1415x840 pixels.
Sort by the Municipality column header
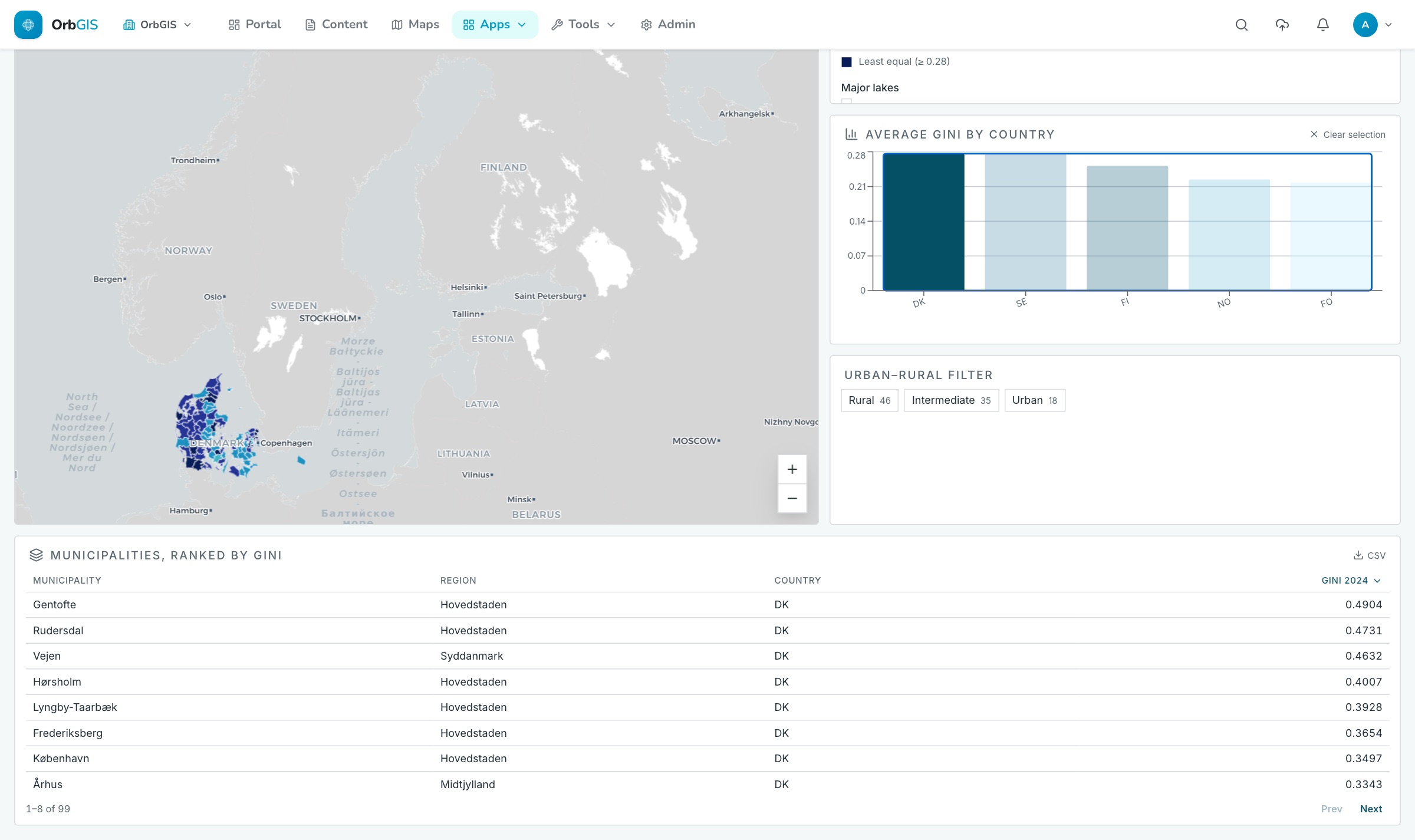pos(67,581)
